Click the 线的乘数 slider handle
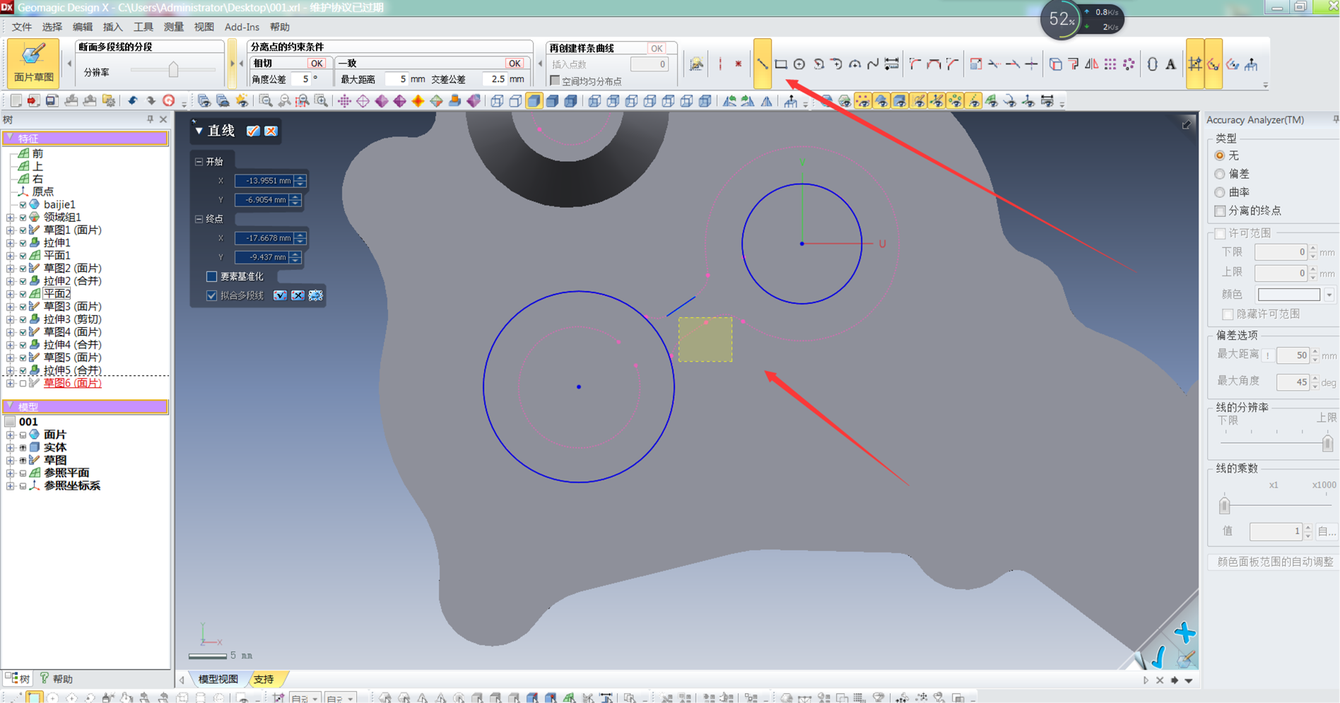The image size is (1340, 703). (x=1224, y=506)
